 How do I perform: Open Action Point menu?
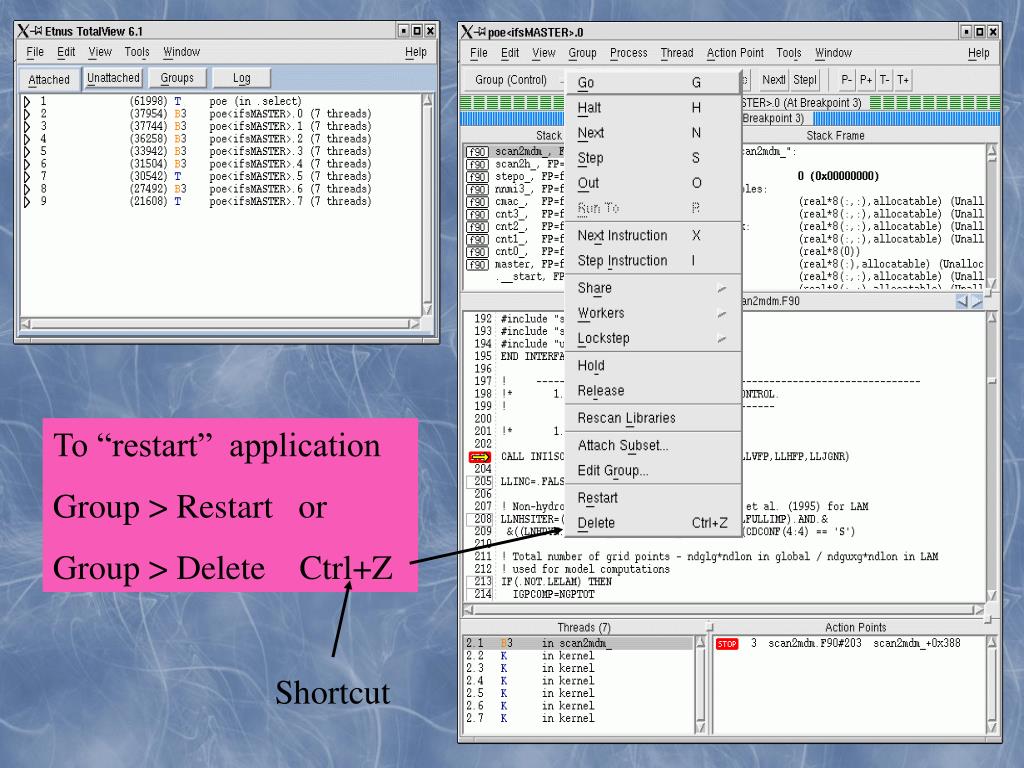[735, 53]
